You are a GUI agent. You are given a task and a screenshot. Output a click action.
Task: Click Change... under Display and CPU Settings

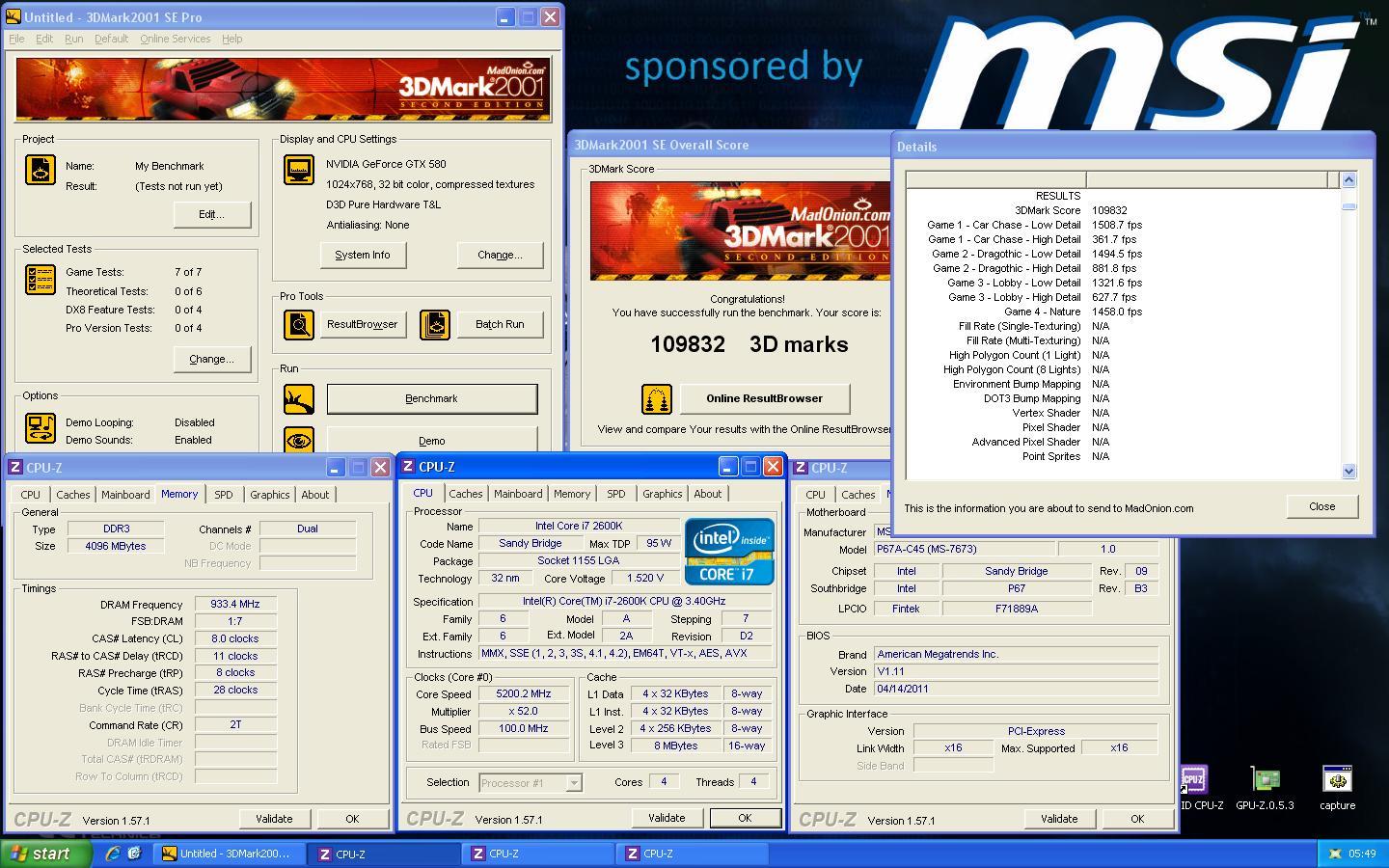click(500, 255)
